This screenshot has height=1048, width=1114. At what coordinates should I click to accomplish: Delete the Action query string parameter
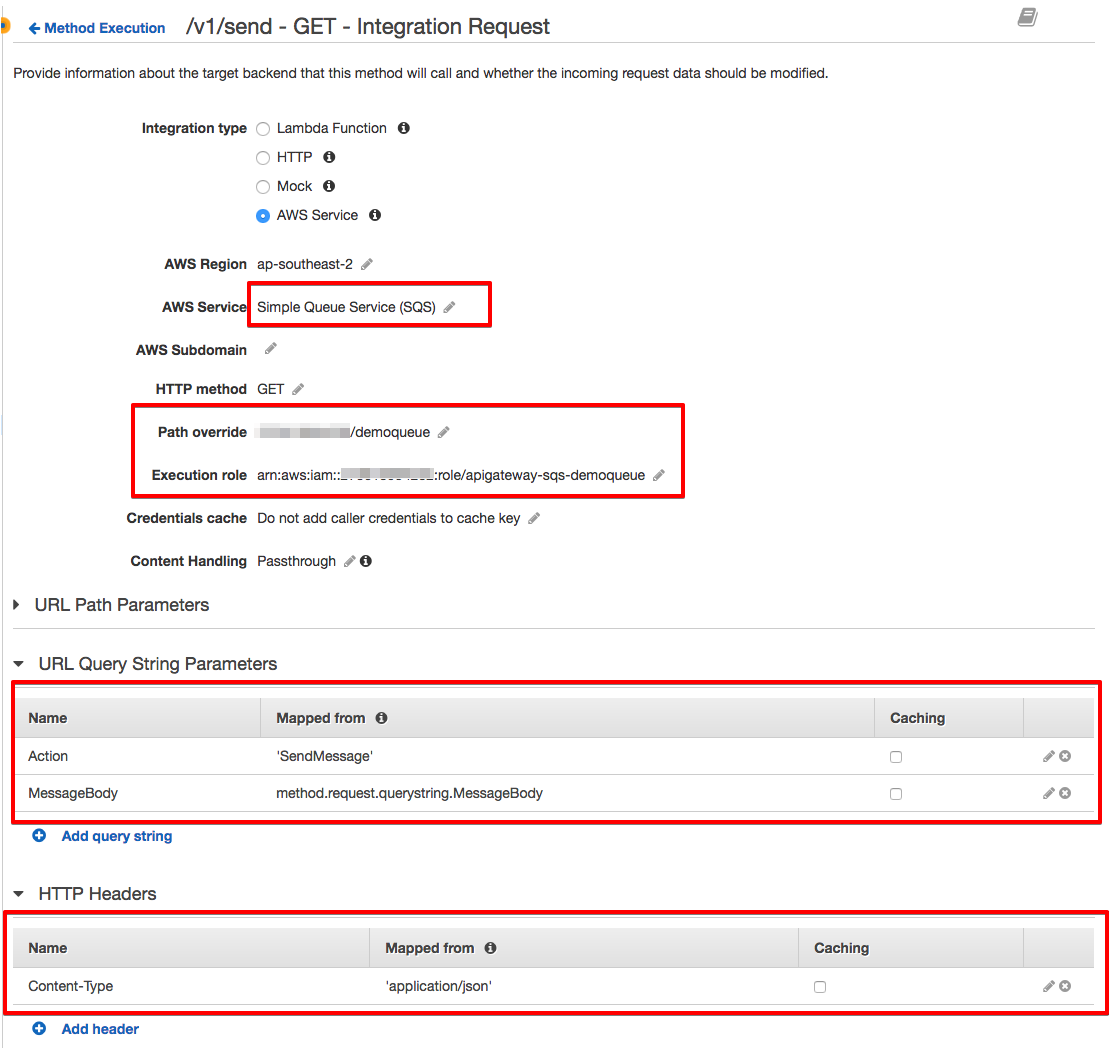click(1065, 756)
